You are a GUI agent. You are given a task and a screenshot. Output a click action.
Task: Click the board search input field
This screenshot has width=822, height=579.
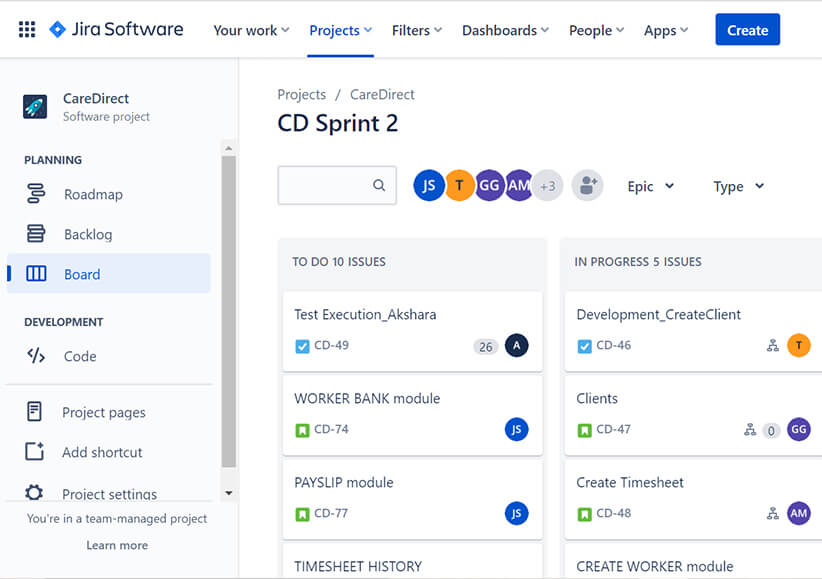(337, 185)
